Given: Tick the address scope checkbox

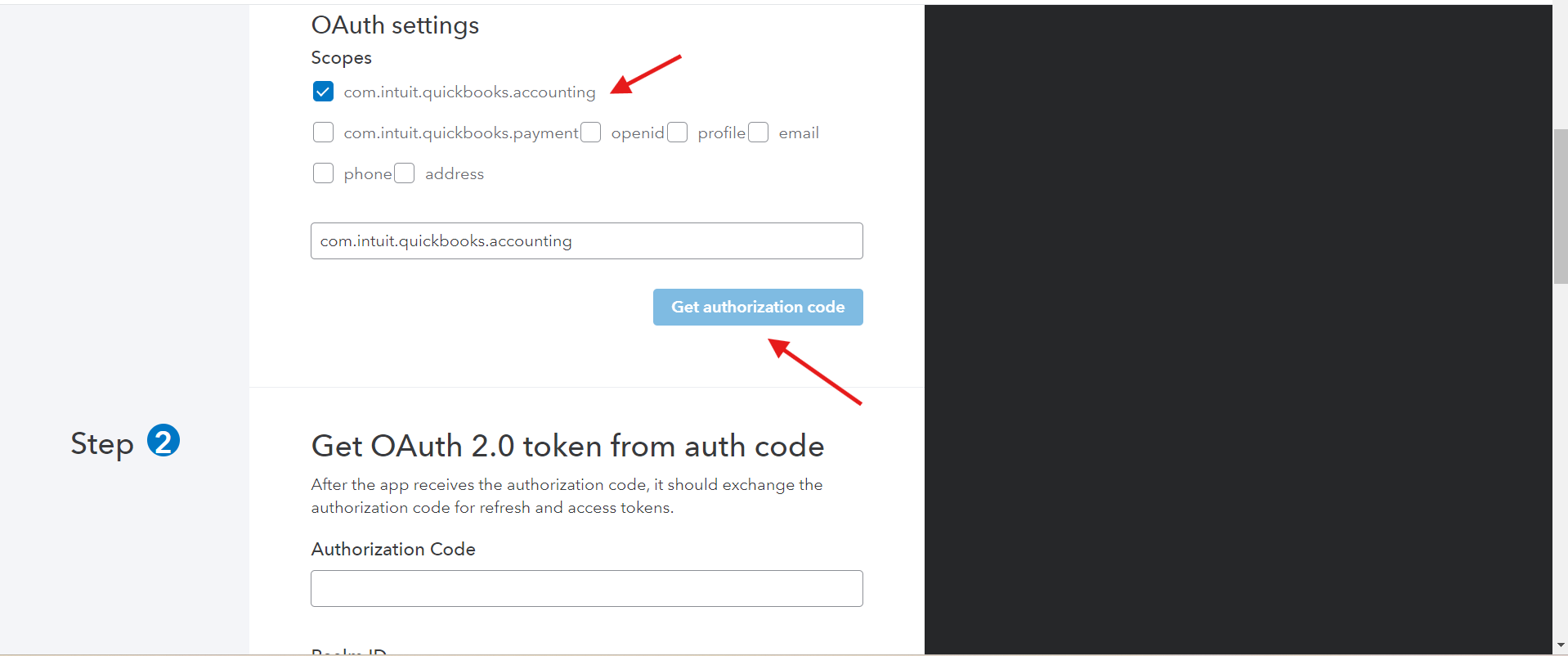Looking at the screenshot, I should 404,173.
